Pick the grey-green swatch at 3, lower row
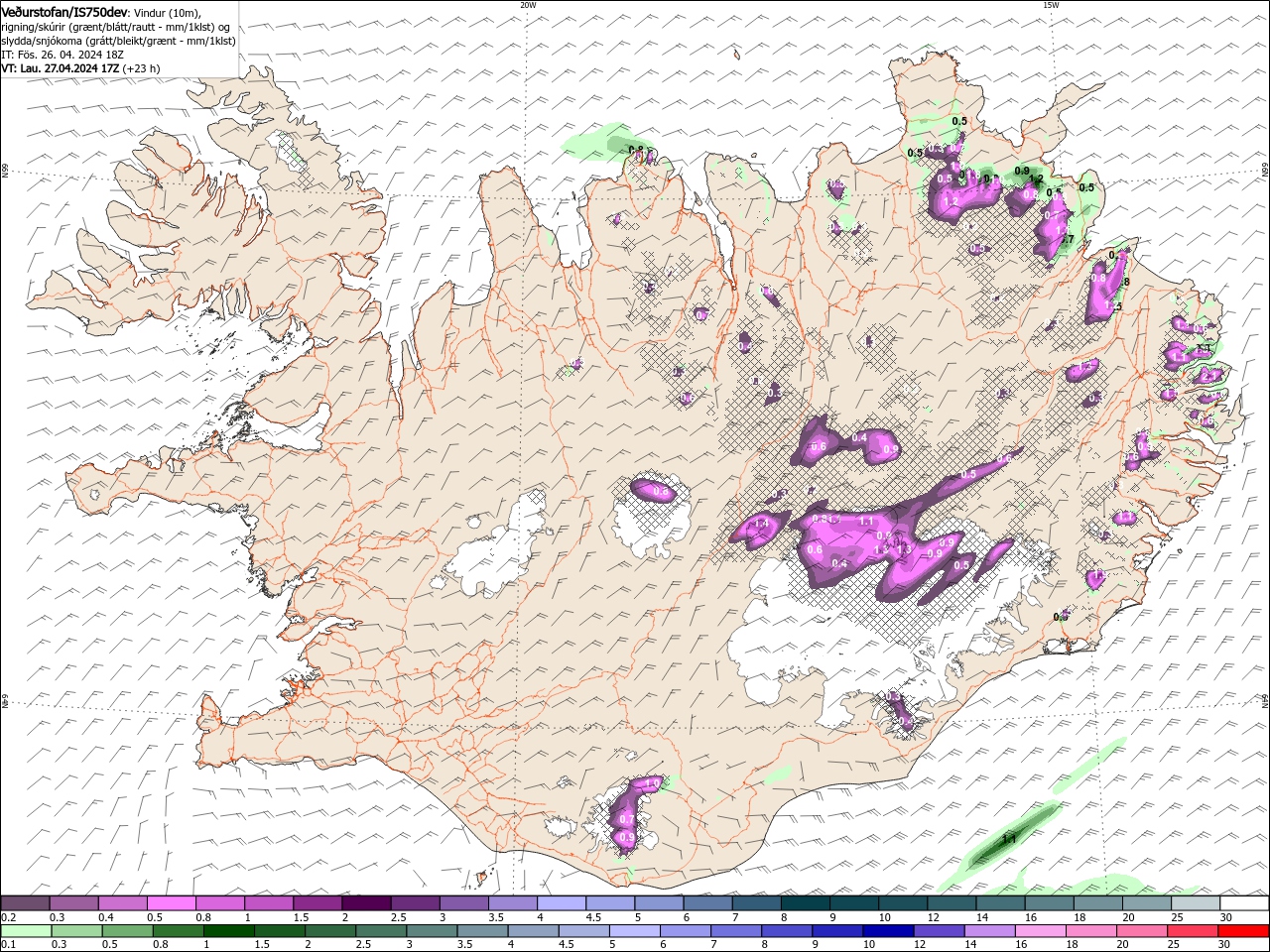Screen dimensions: 1270x952 431,931
